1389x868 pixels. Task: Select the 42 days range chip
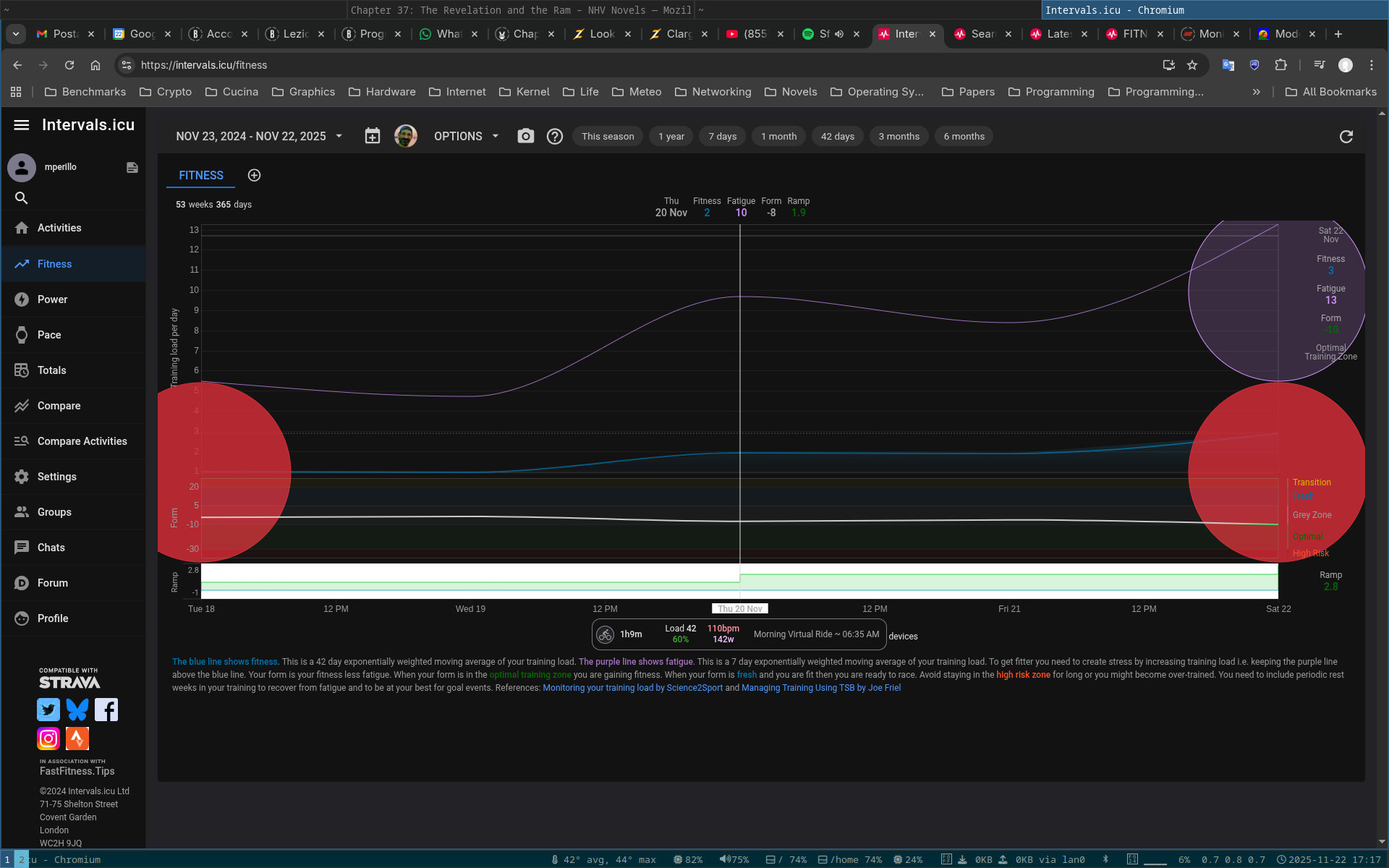click(x=837, y=136)
